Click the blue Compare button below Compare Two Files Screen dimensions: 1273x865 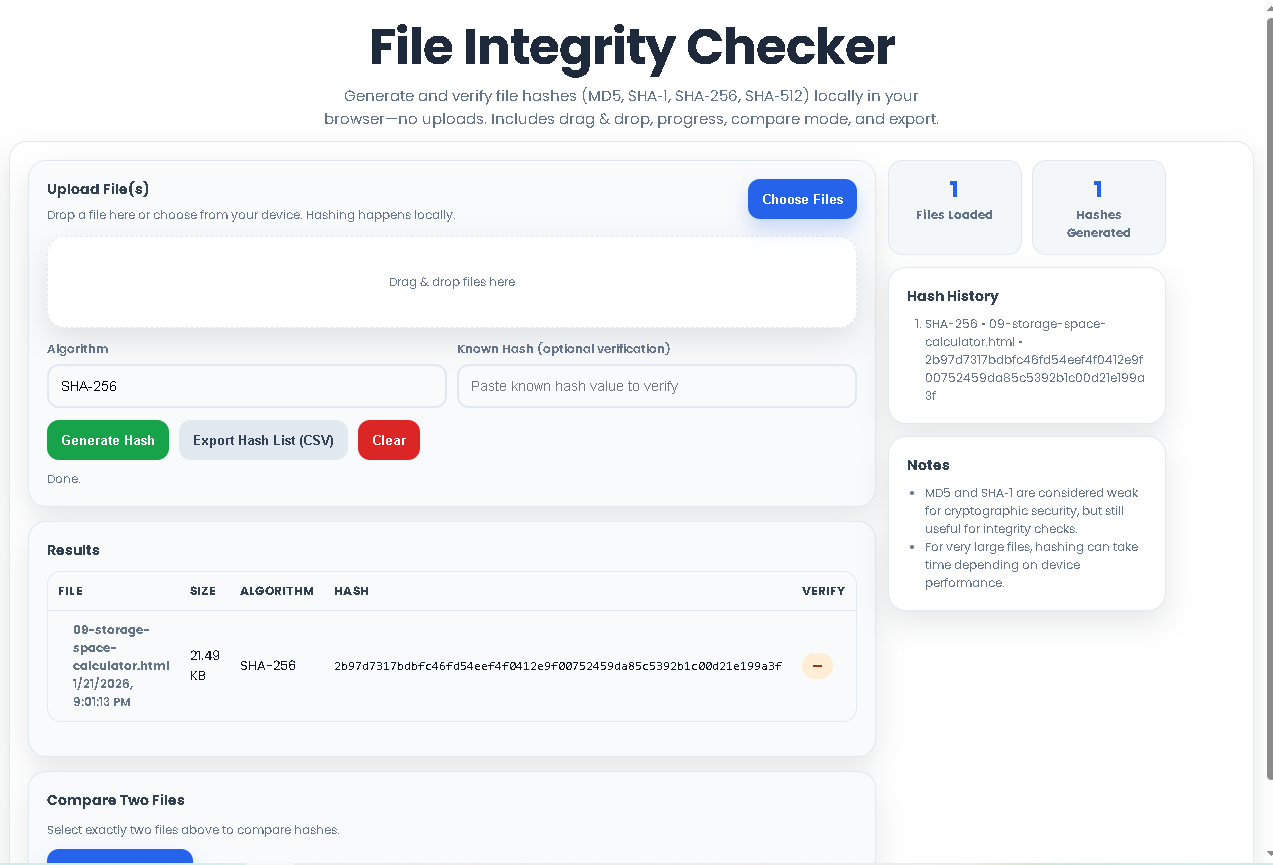click(119, 858)
